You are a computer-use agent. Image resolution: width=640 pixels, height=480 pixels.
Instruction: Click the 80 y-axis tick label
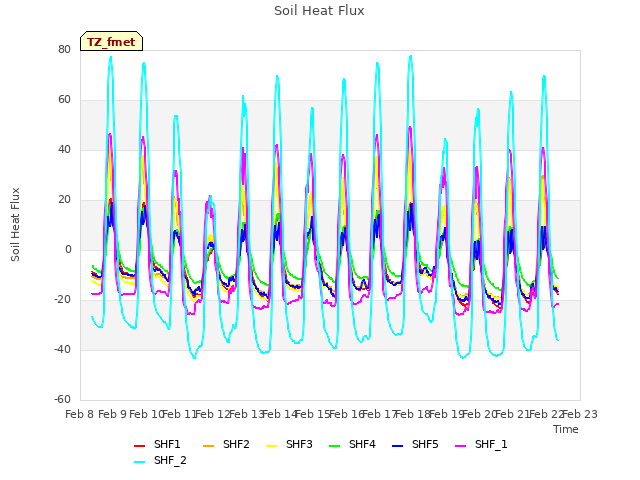(x=64, y=49)
